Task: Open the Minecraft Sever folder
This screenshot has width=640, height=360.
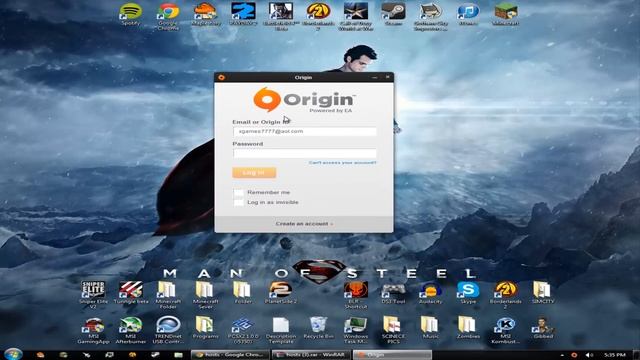Action: pyautogui.click(x=205, y=295)
